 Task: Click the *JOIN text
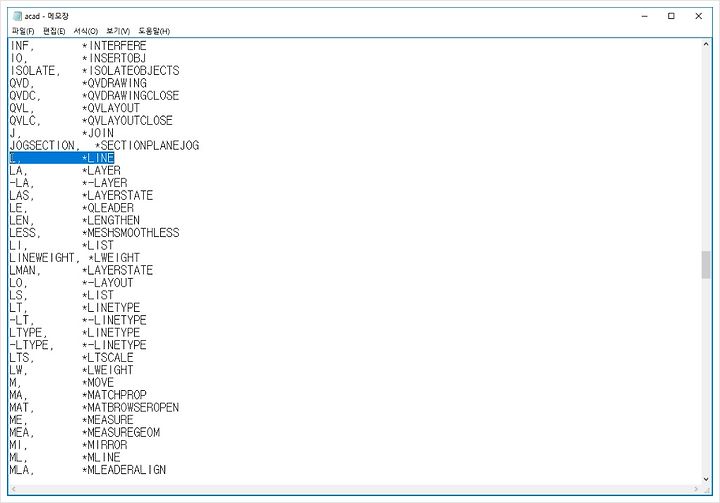[x=98, y=133]
